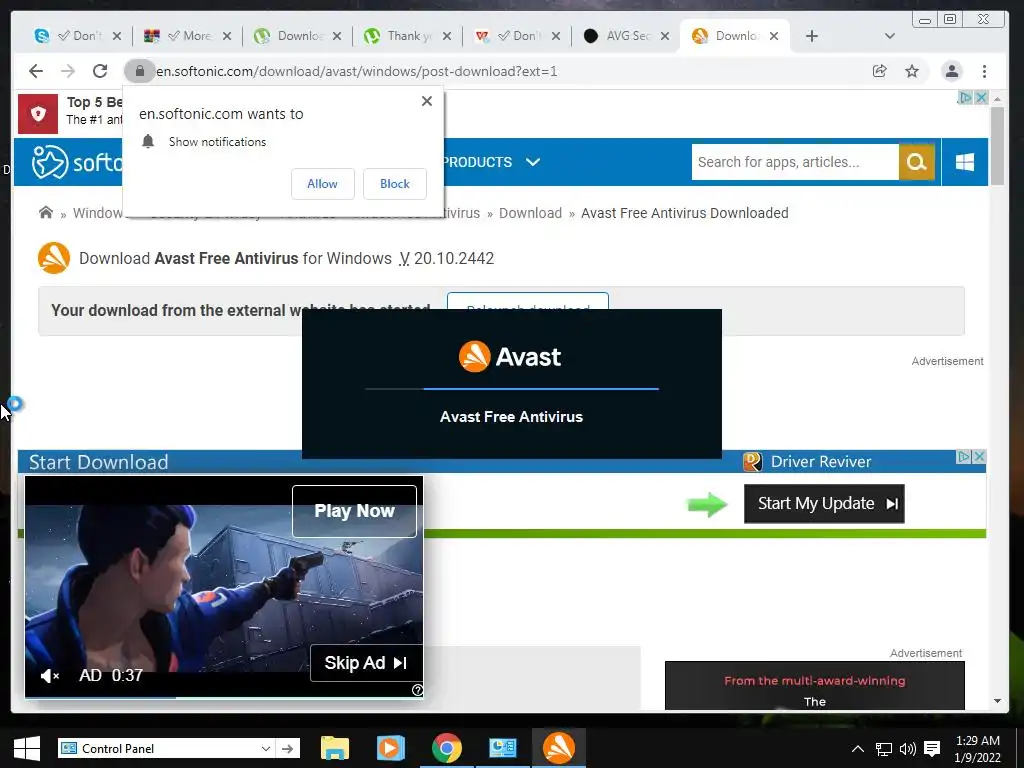Close the Driver Reviver ad banner
Viewport: 1024px width, 768px height.
tap(979, 456)
